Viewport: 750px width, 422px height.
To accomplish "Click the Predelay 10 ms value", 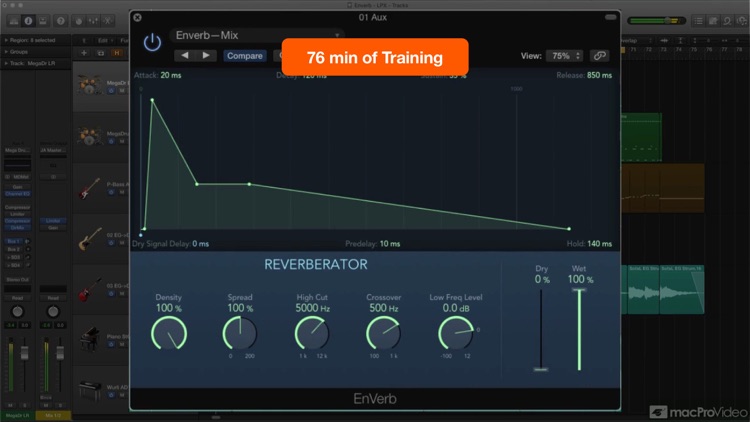I will pyautogui.click(x=390, y=244).
